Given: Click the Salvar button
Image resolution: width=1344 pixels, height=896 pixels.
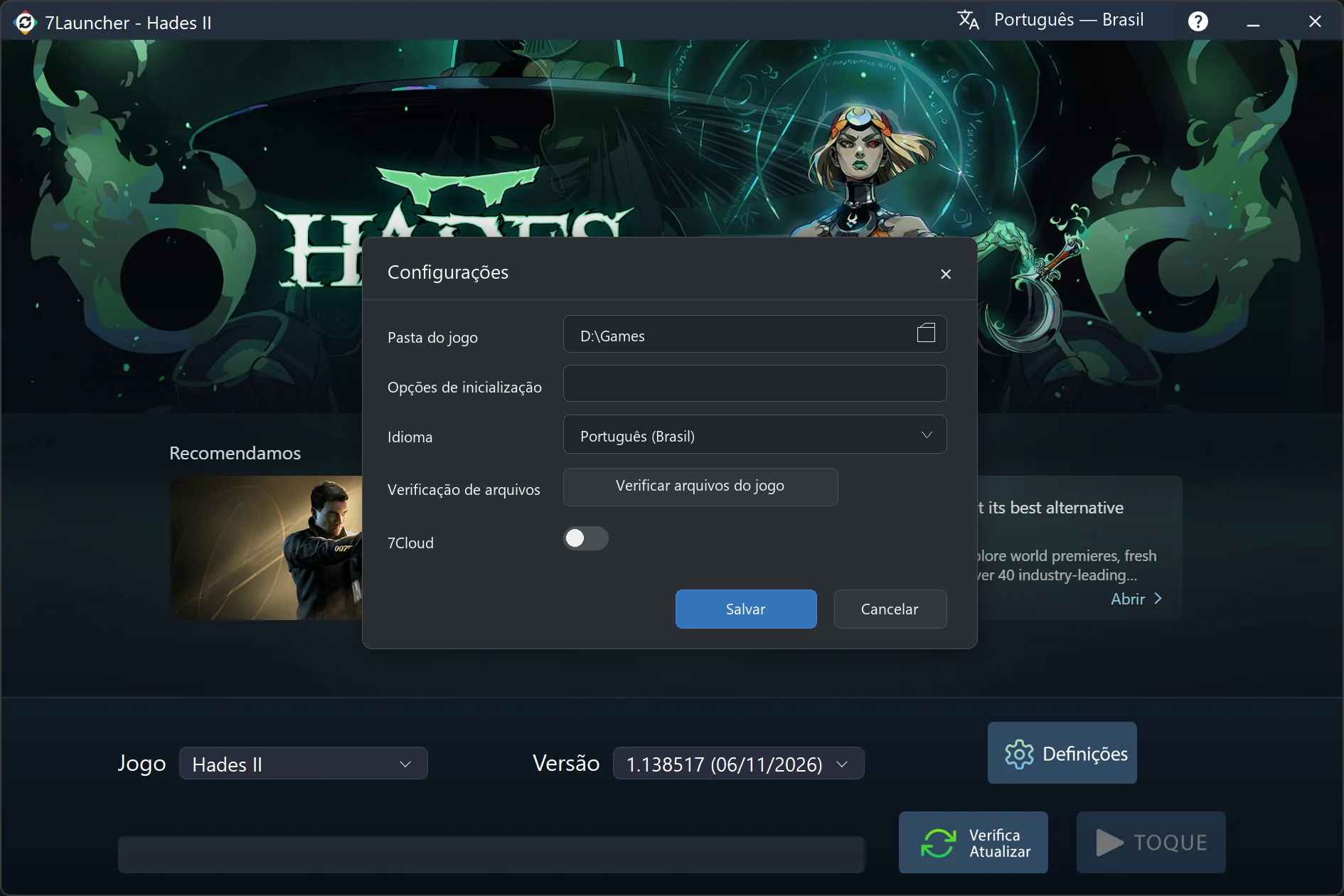Looking at the screenshot, I should click(x=746, y=609).
